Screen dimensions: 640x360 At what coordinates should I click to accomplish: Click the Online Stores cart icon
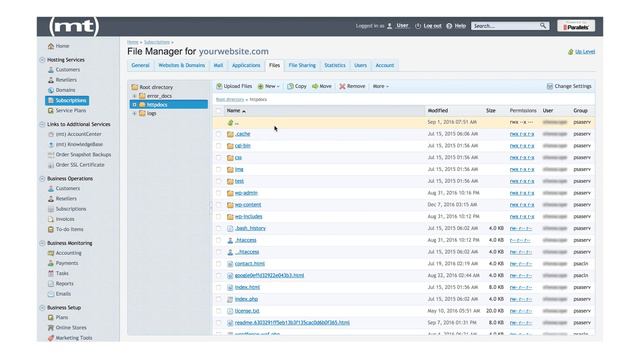(x=51, y=328)
